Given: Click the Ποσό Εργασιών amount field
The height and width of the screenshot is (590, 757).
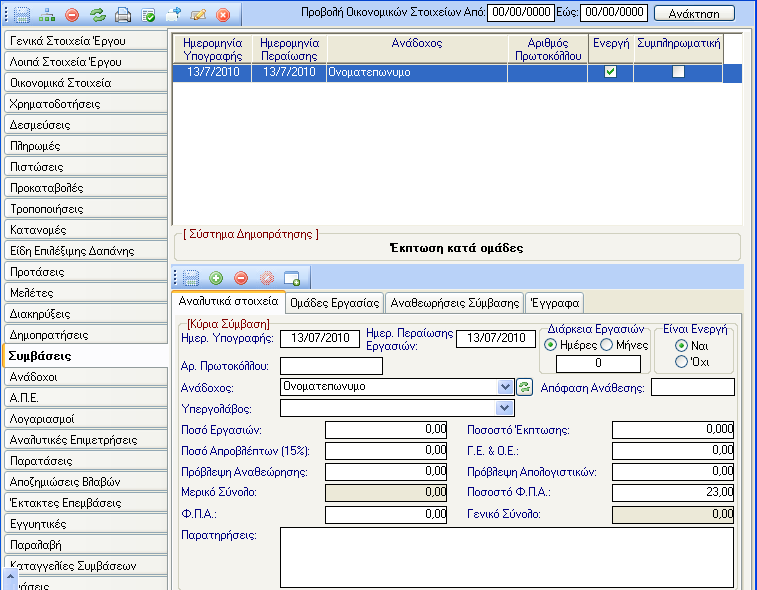Looking at the screenshot, I should 386,430.
